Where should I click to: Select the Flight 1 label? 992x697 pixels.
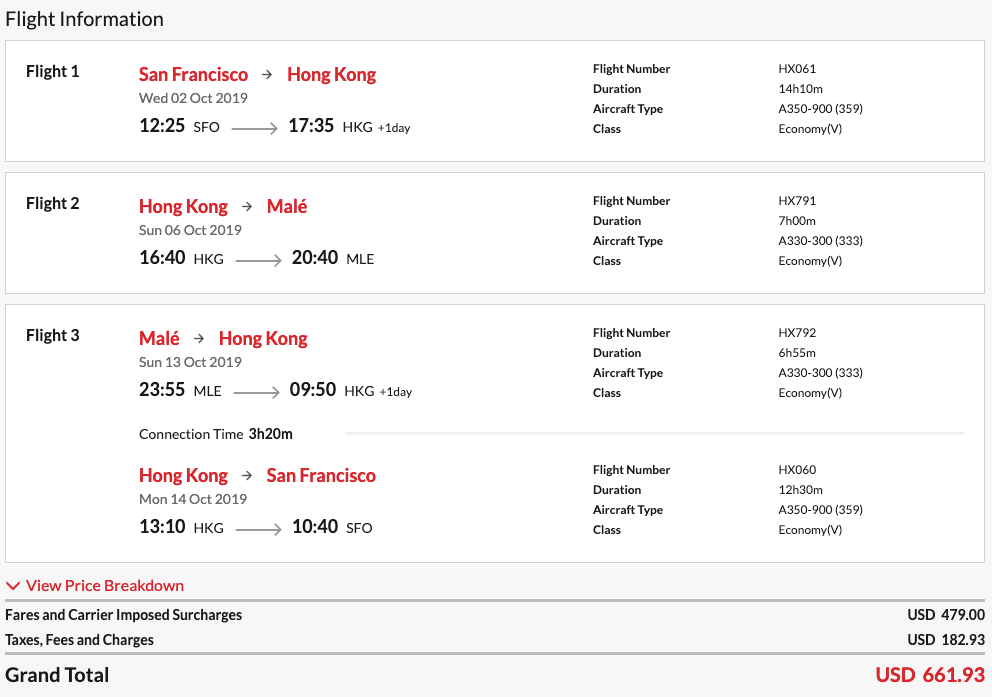[x=53, y=71]
